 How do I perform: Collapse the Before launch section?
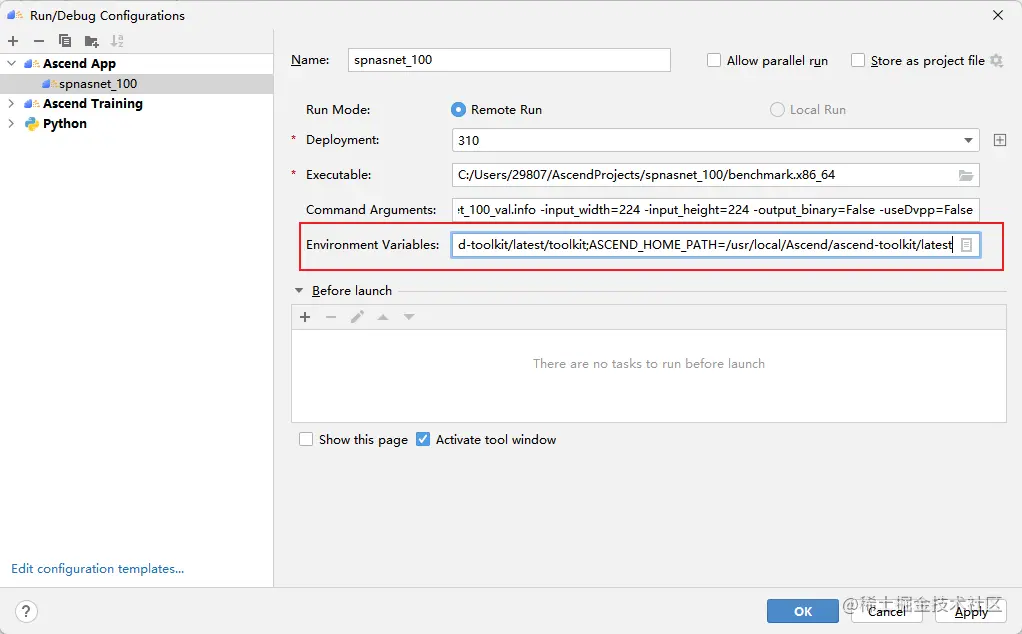pos(299,291)
